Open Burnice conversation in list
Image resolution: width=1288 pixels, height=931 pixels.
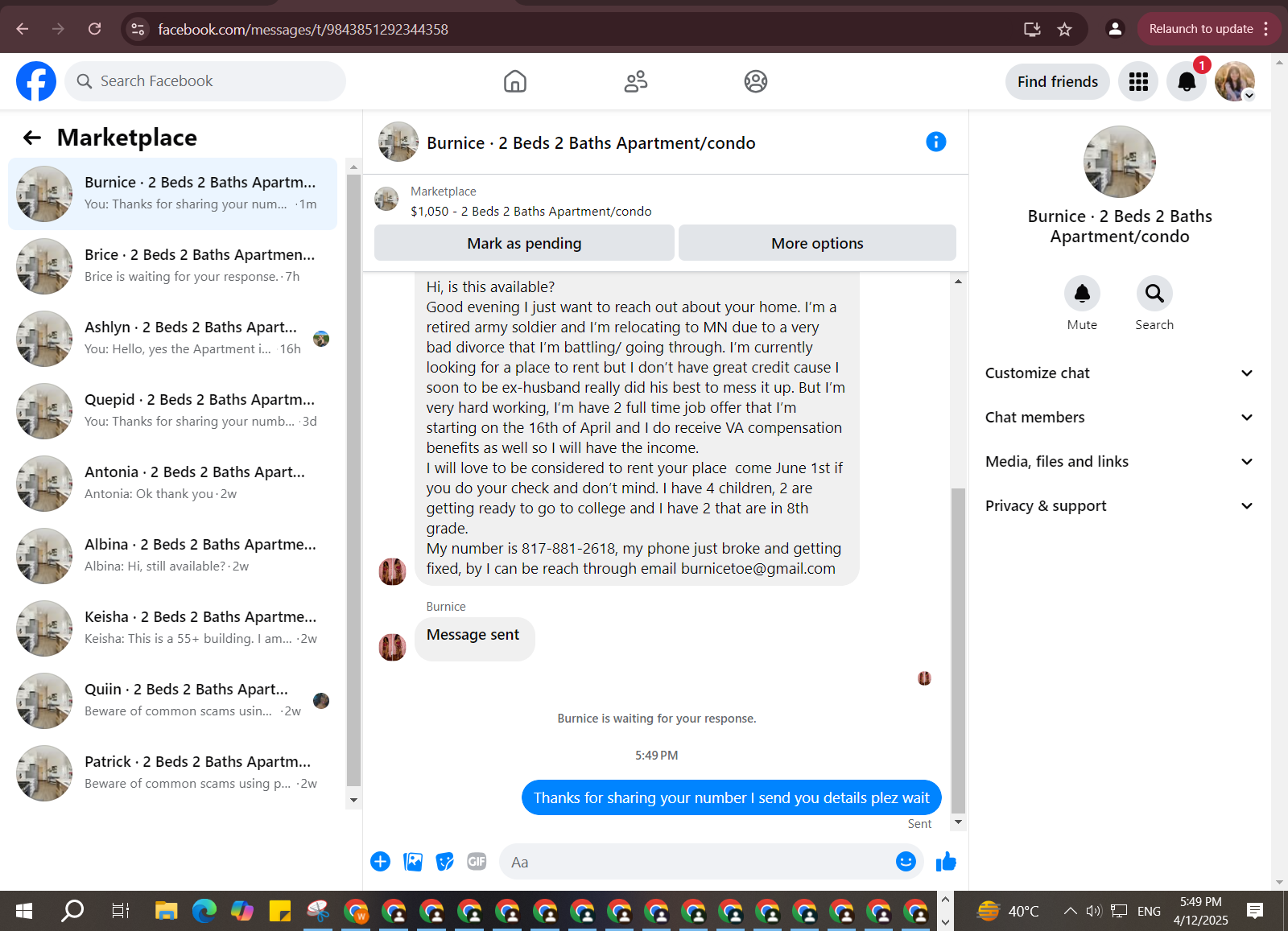173,194
